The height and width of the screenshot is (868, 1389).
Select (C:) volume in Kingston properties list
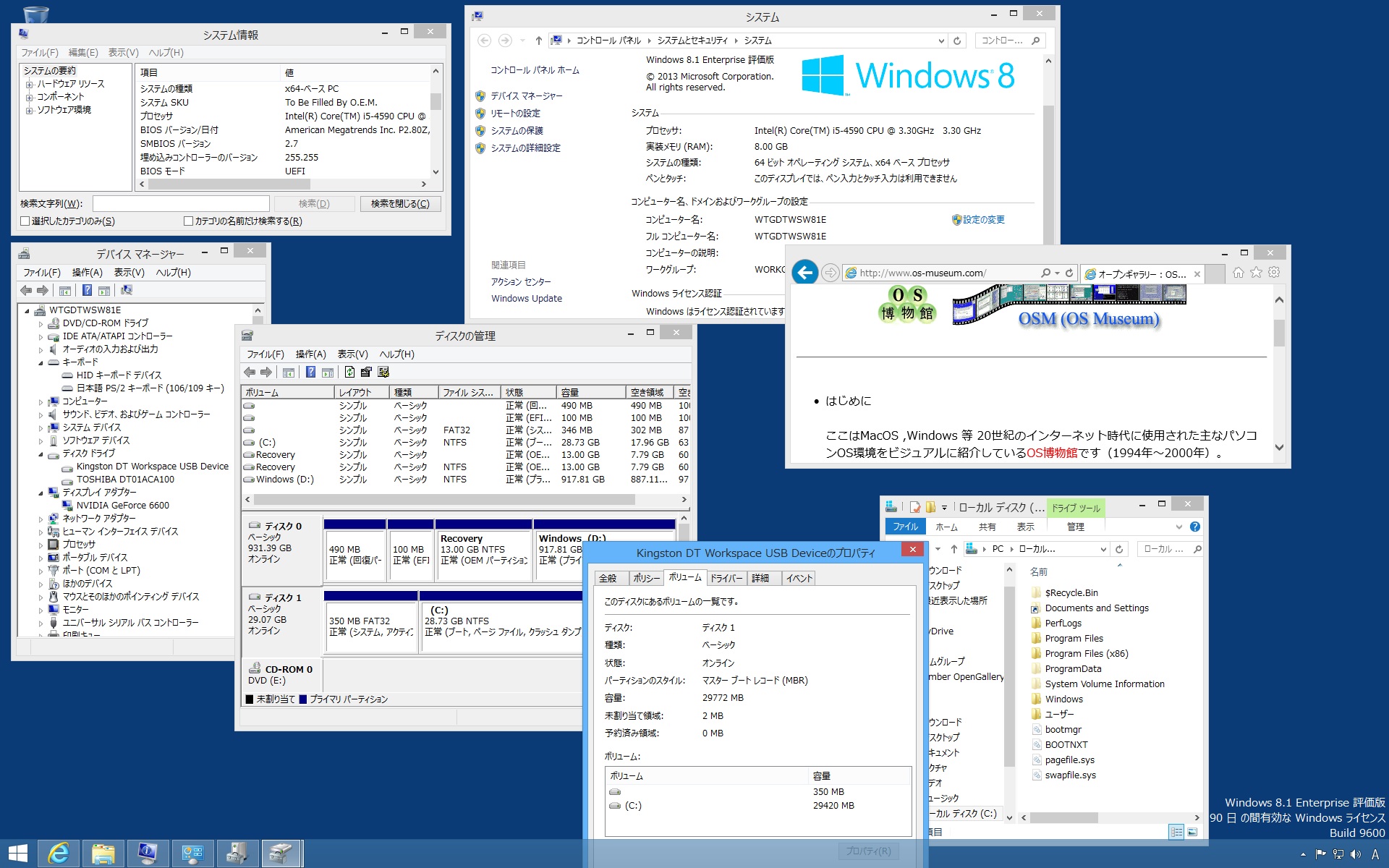pos(758,805)
